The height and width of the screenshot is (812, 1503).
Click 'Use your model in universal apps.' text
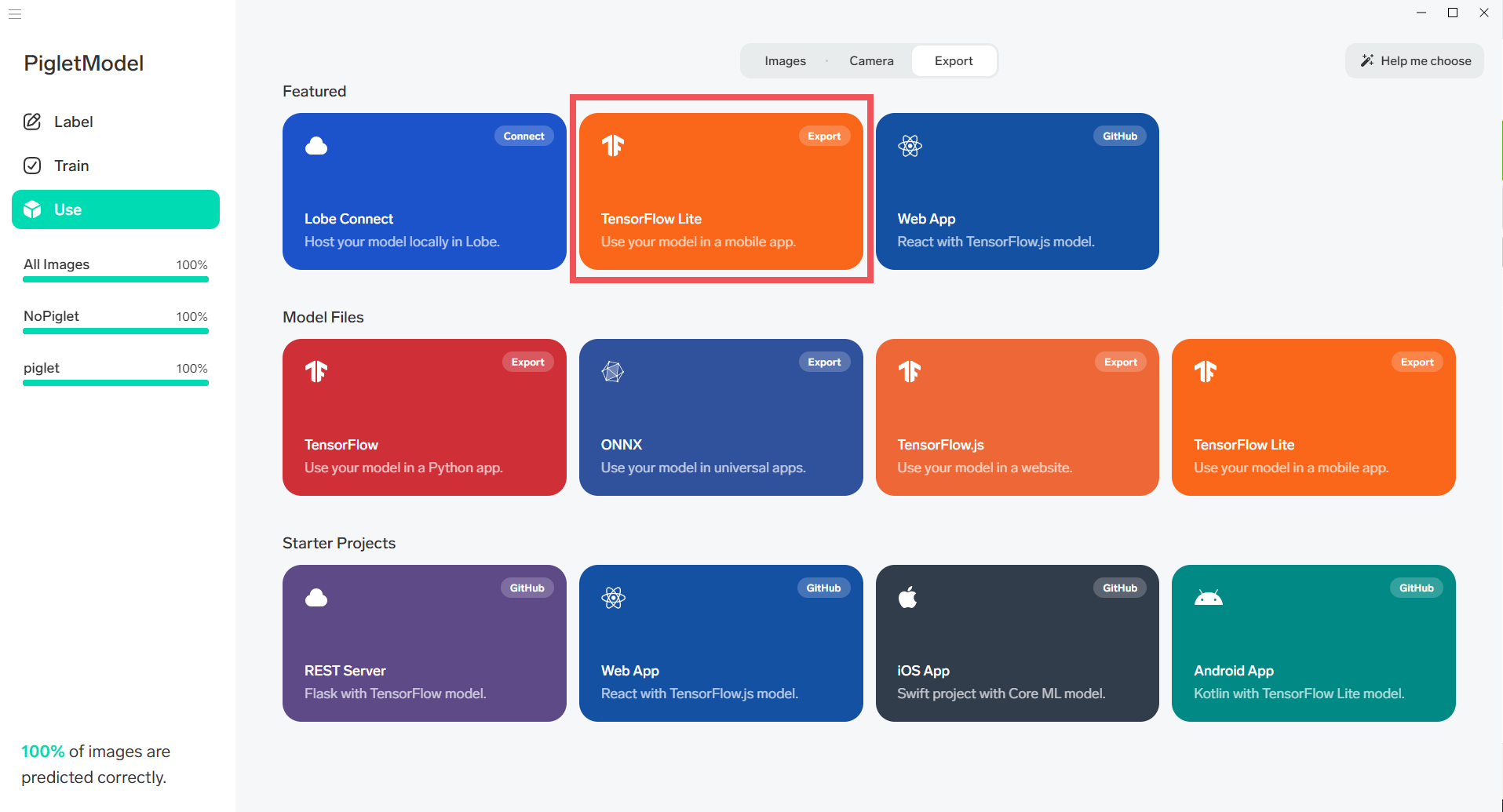[703, 468]
